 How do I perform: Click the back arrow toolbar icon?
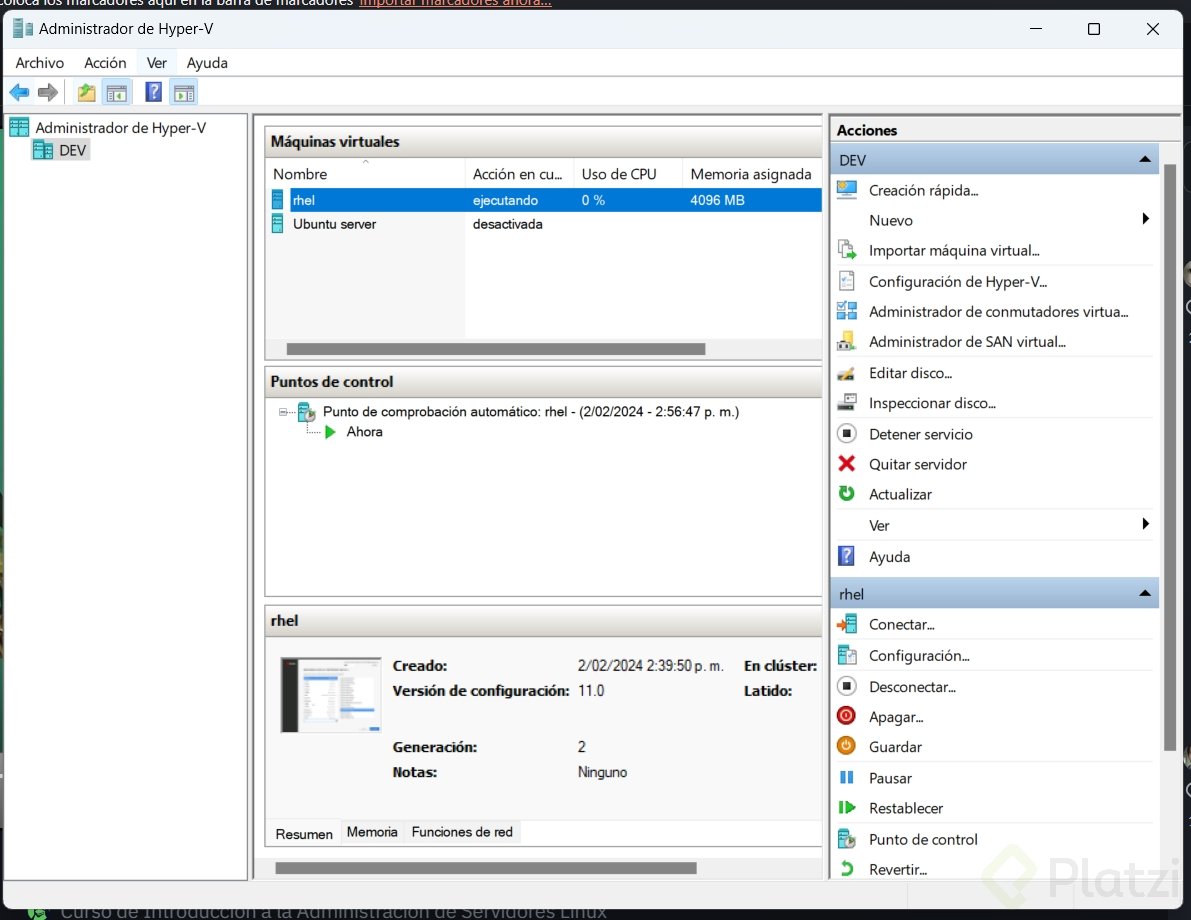point(19,93)
